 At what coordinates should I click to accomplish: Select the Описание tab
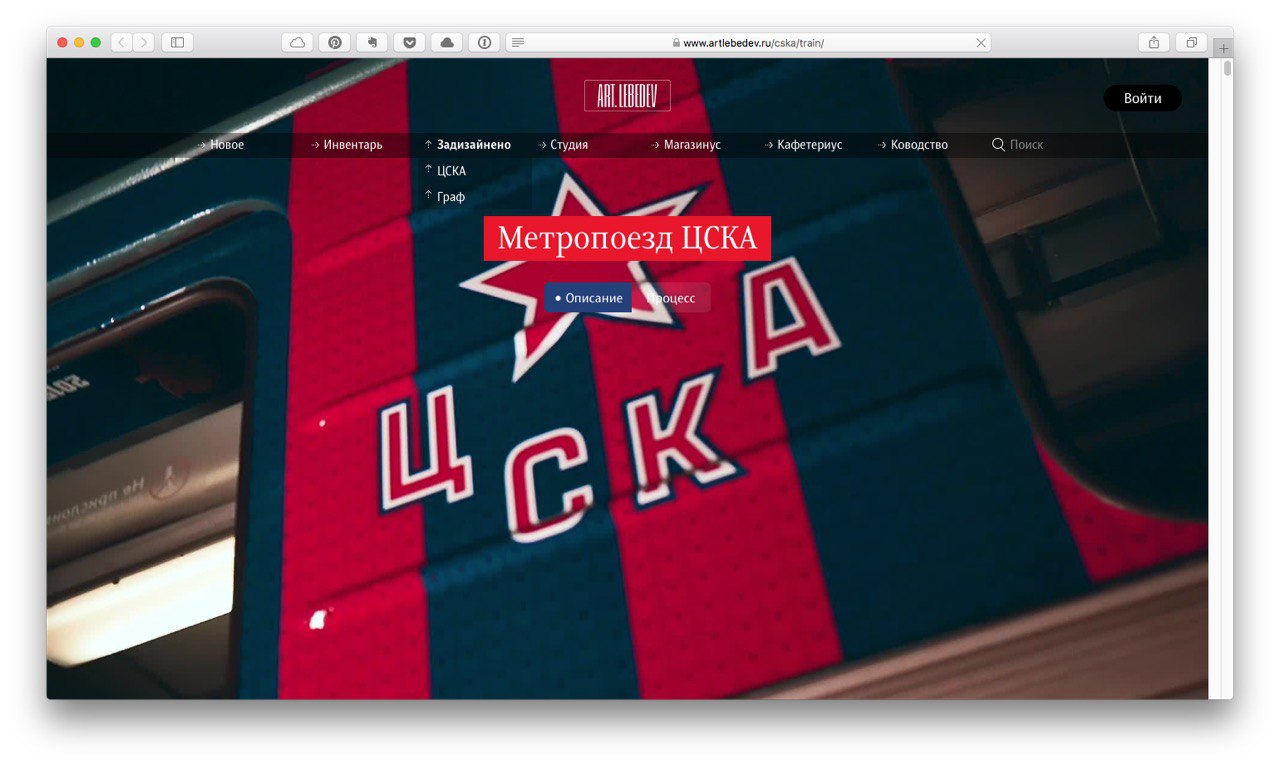tap(588, 298)
